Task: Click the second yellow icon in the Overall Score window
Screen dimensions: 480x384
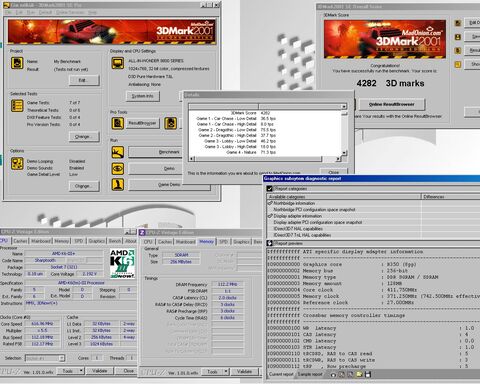Action: (458, 37)
